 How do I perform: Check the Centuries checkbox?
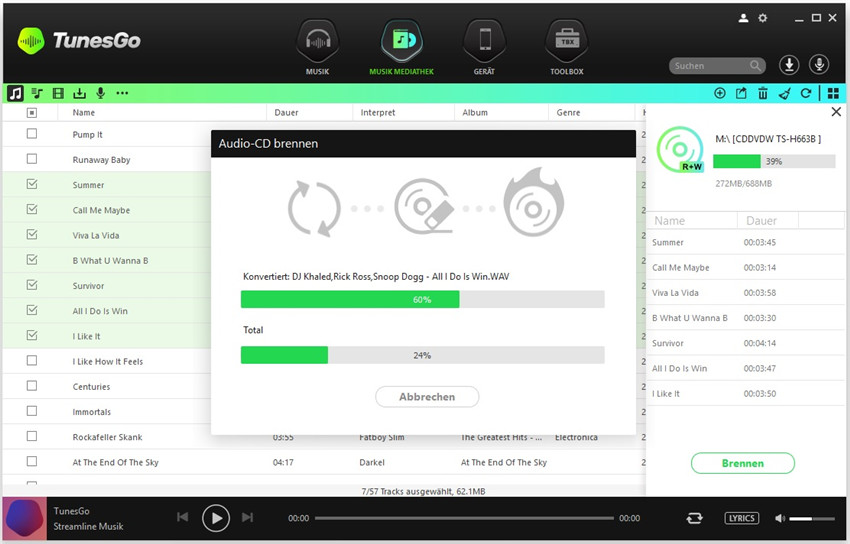point(32,385)
